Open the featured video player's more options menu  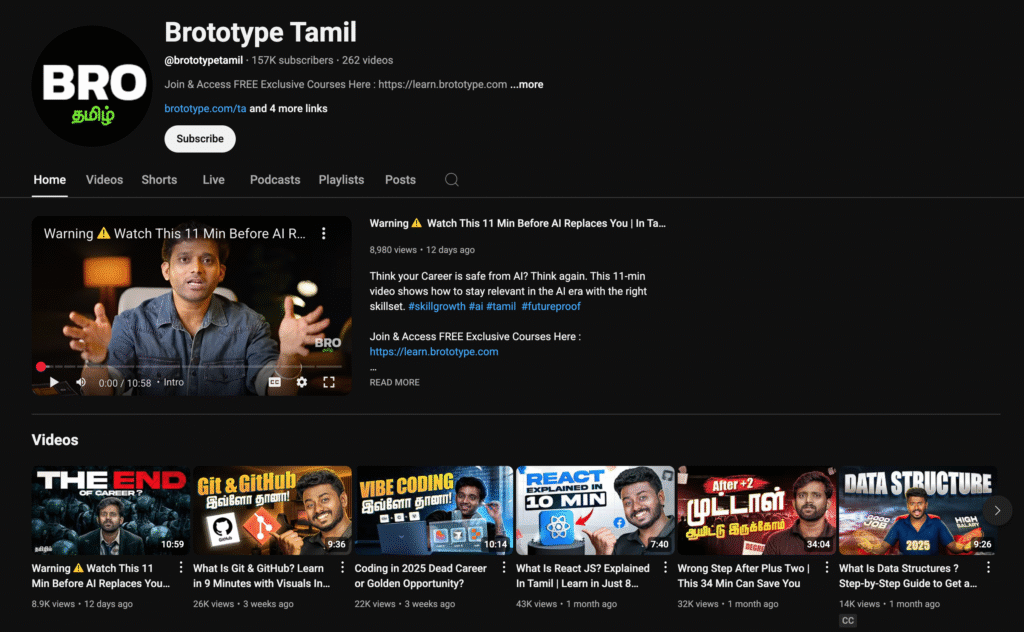pyautogui.click(x=324, y=233)
